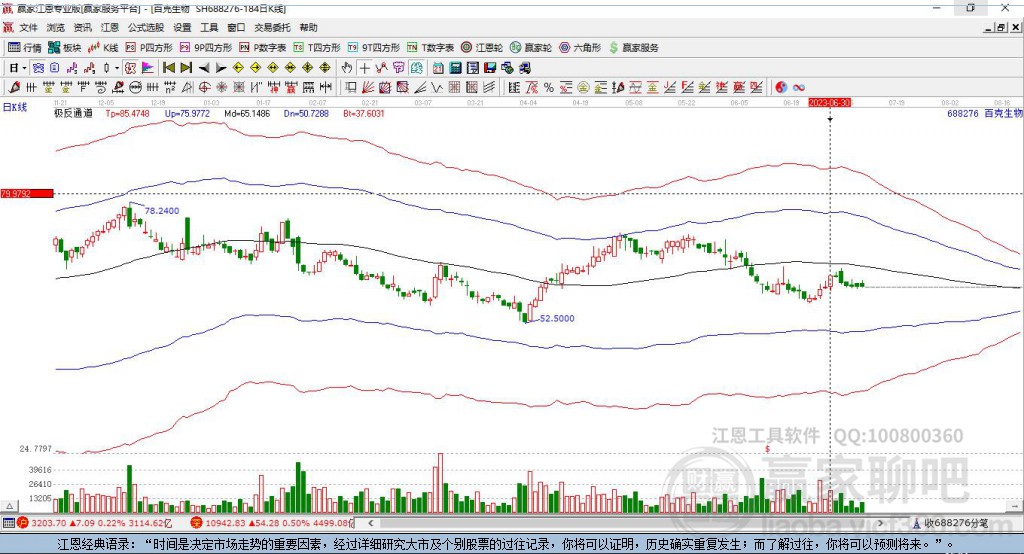Click the network globe icon

click(507, 68)
